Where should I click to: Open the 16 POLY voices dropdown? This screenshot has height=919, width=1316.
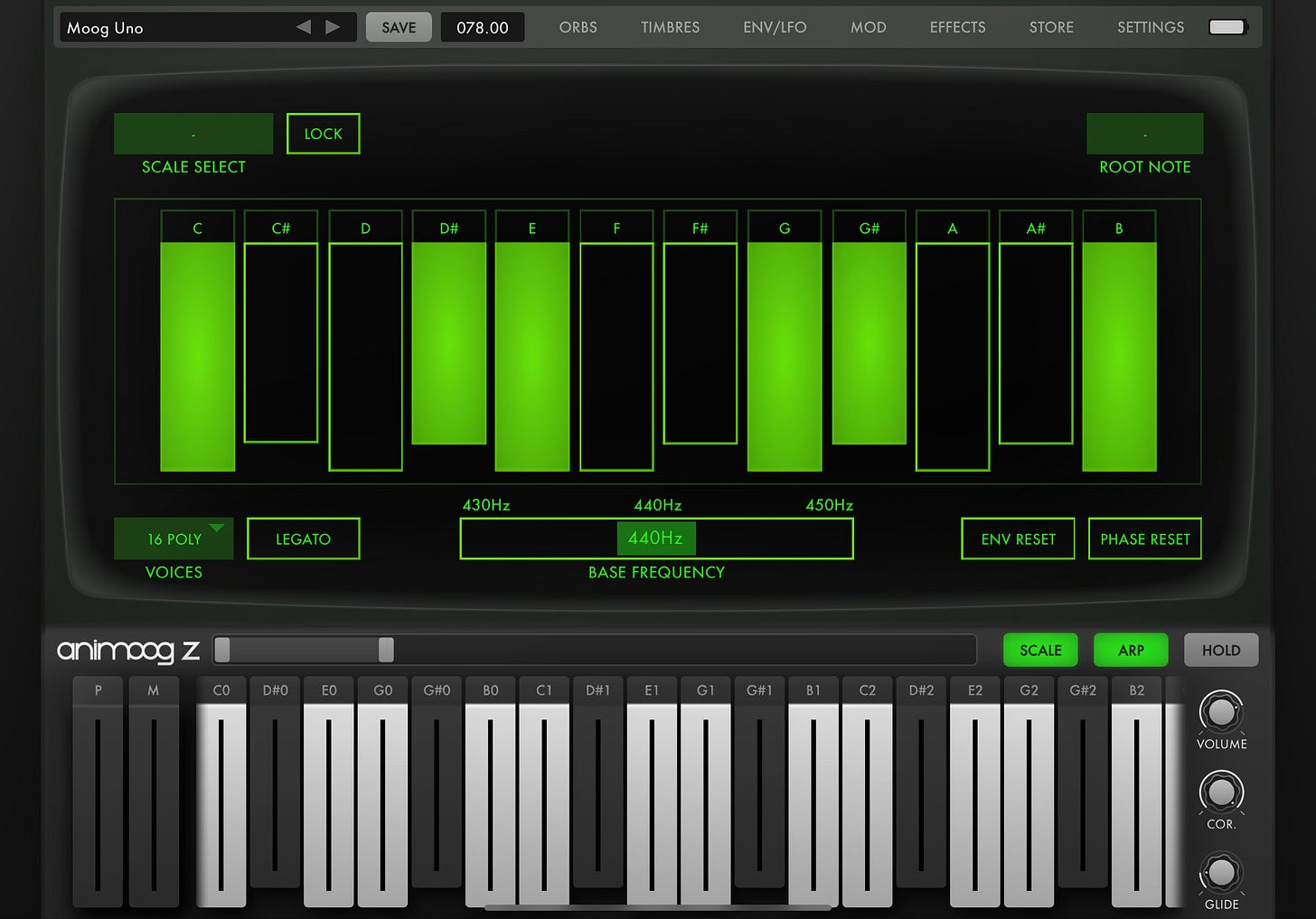point(174,539)
